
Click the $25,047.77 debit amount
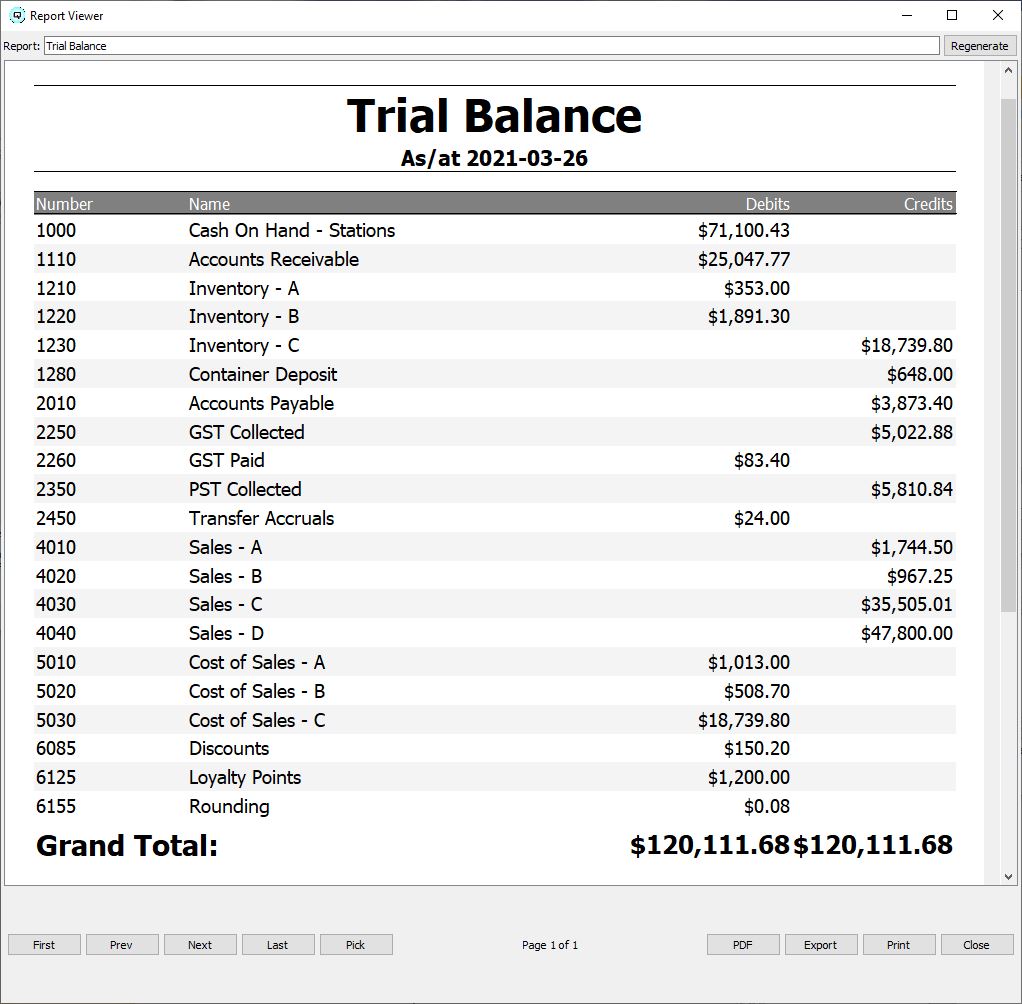(744, 259)
